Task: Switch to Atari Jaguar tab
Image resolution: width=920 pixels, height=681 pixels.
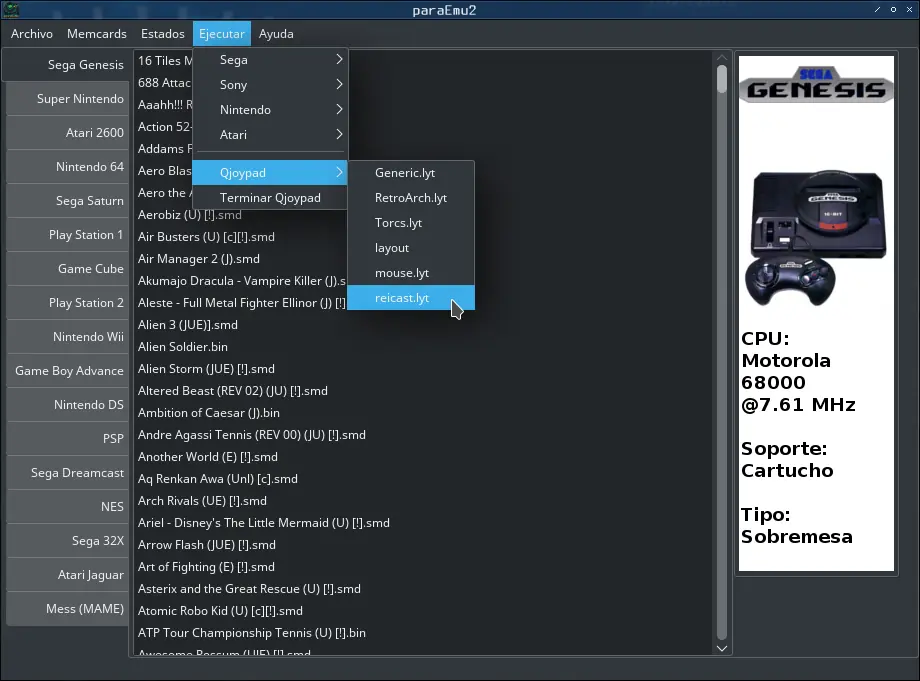Action: coord(68,575)
